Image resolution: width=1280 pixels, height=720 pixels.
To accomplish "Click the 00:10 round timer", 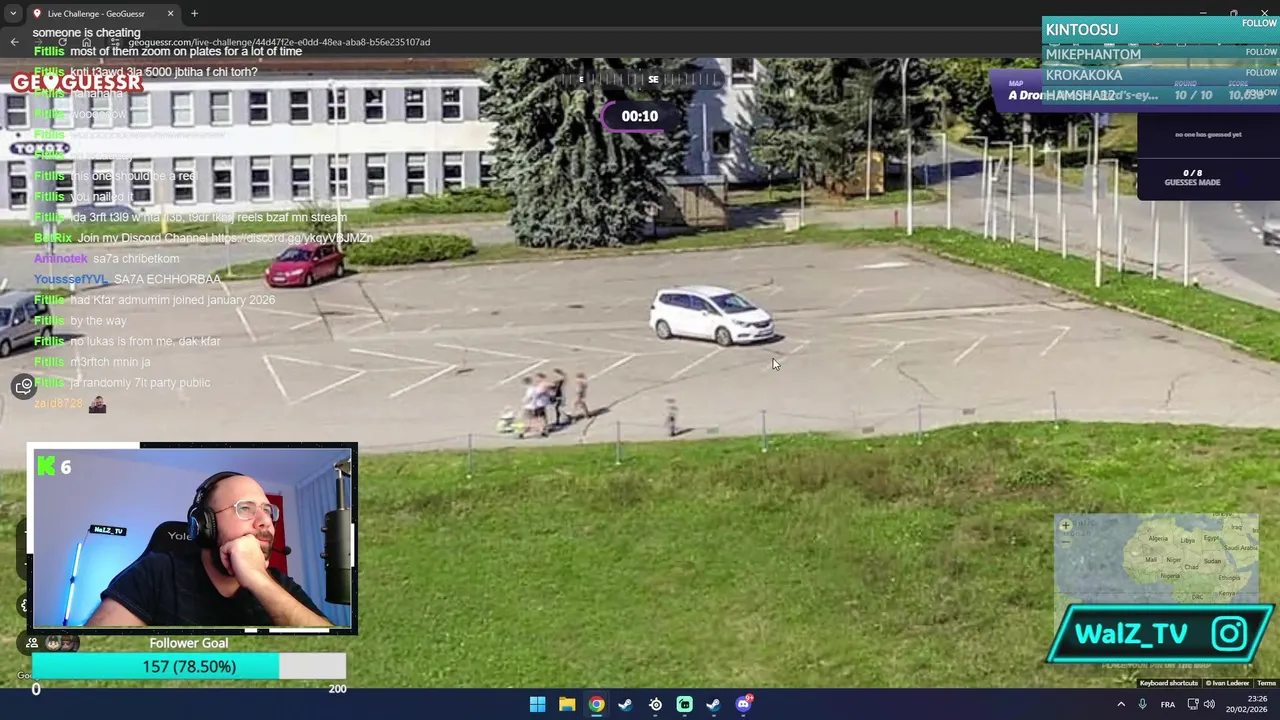I will (x=640, y=116).
